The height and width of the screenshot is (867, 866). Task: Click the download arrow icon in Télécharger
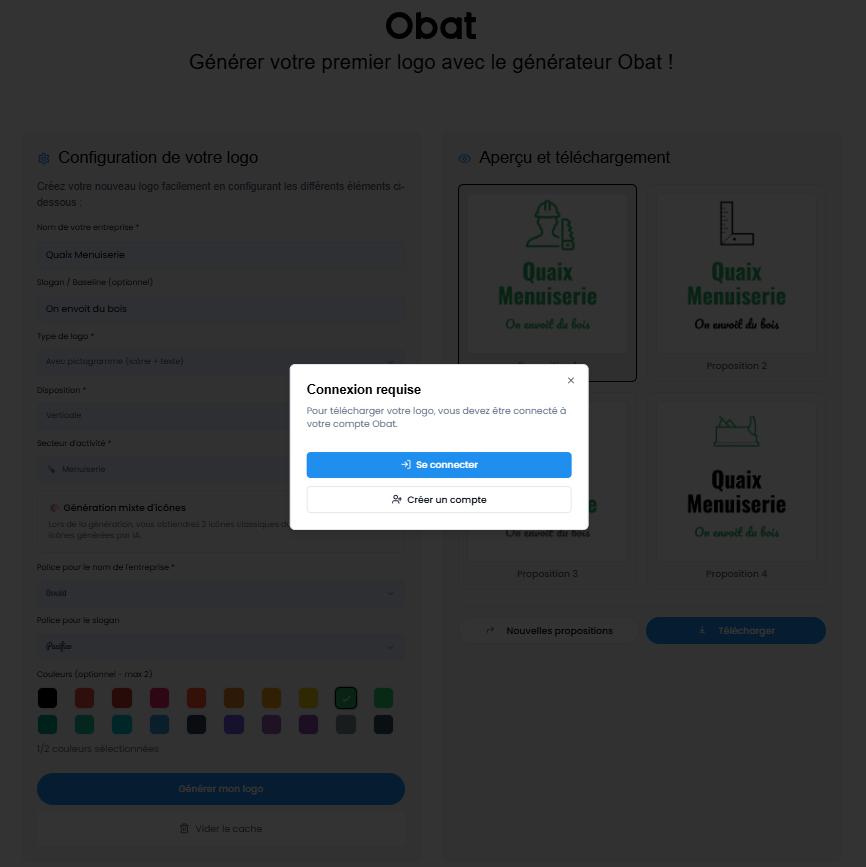pos(702,631)
